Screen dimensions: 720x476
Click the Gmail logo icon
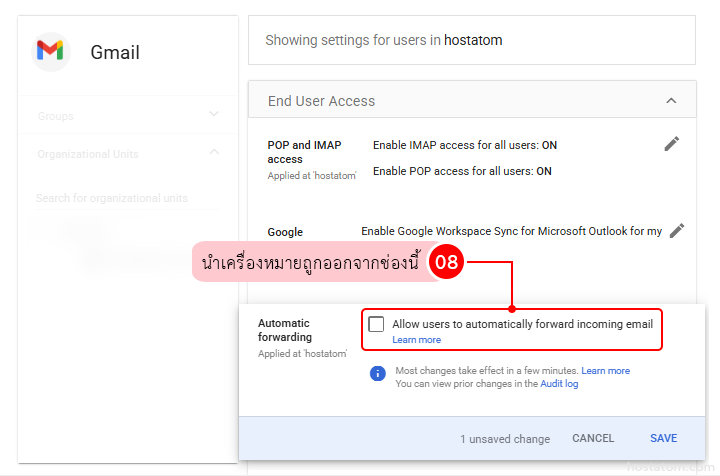pyautogui.click(x=51, y=51)
